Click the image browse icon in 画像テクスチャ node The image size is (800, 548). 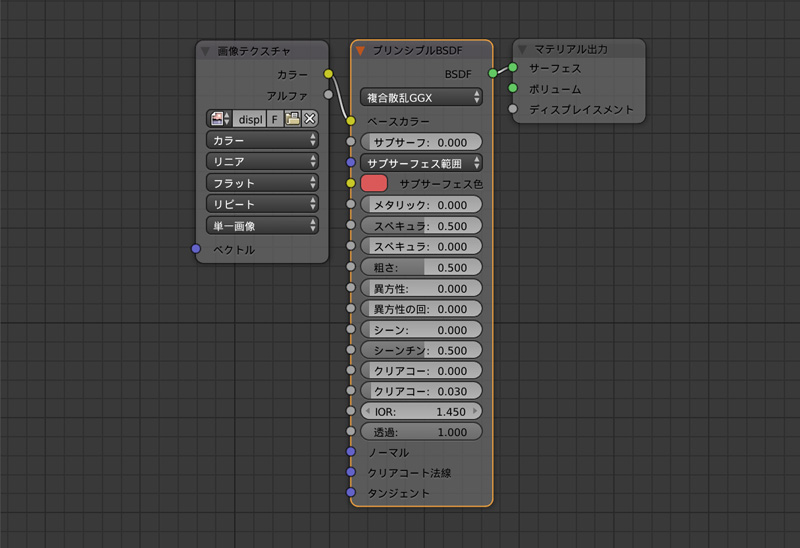(218, 118)
